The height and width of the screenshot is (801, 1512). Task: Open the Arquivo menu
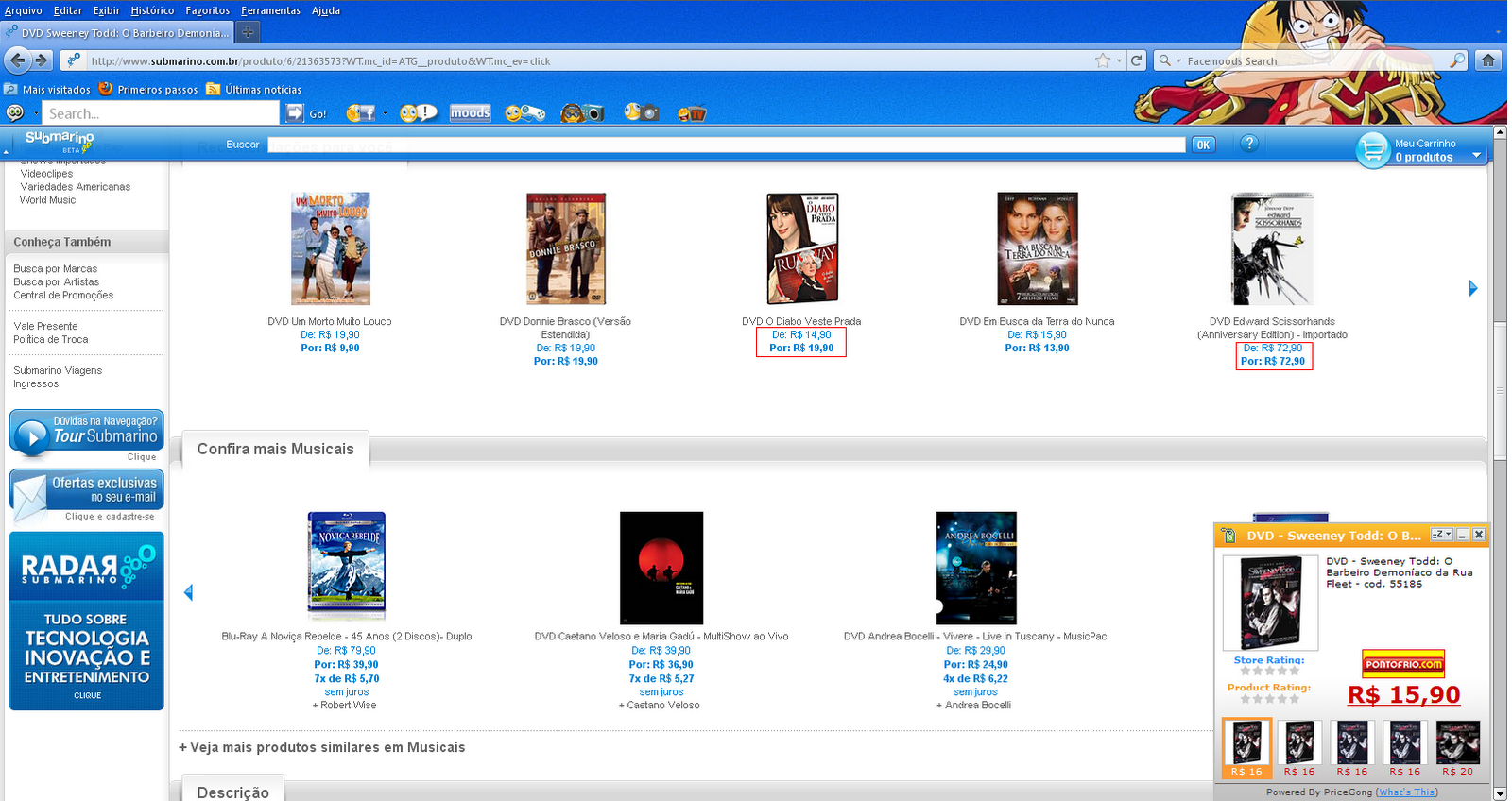tap(24, 10)
